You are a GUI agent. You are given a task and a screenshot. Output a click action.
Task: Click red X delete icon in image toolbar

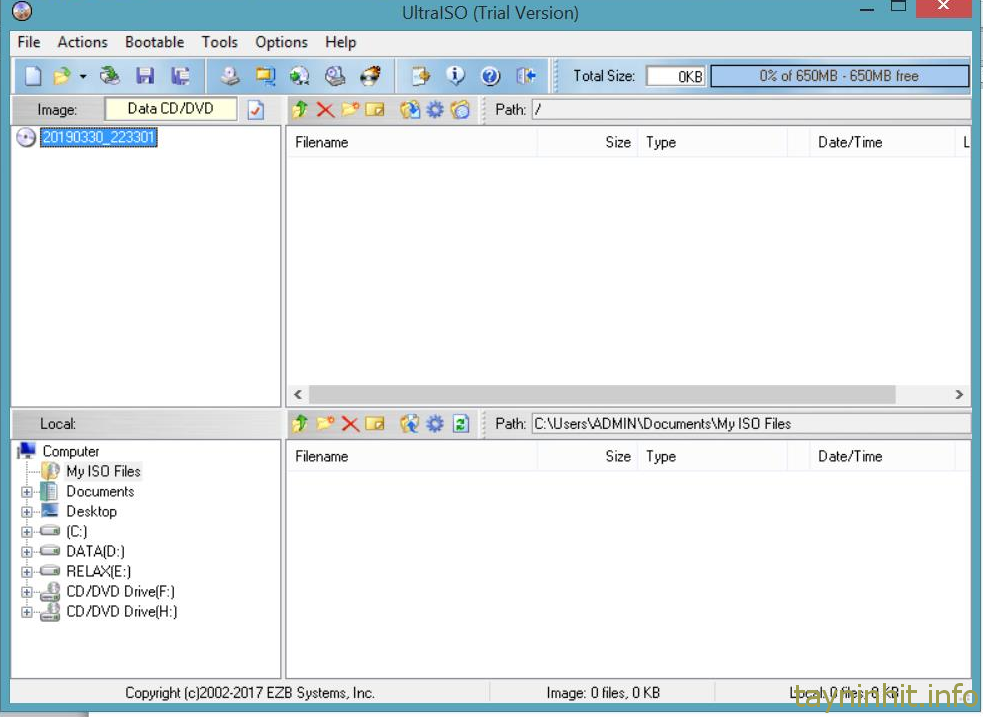click(325, 110)
